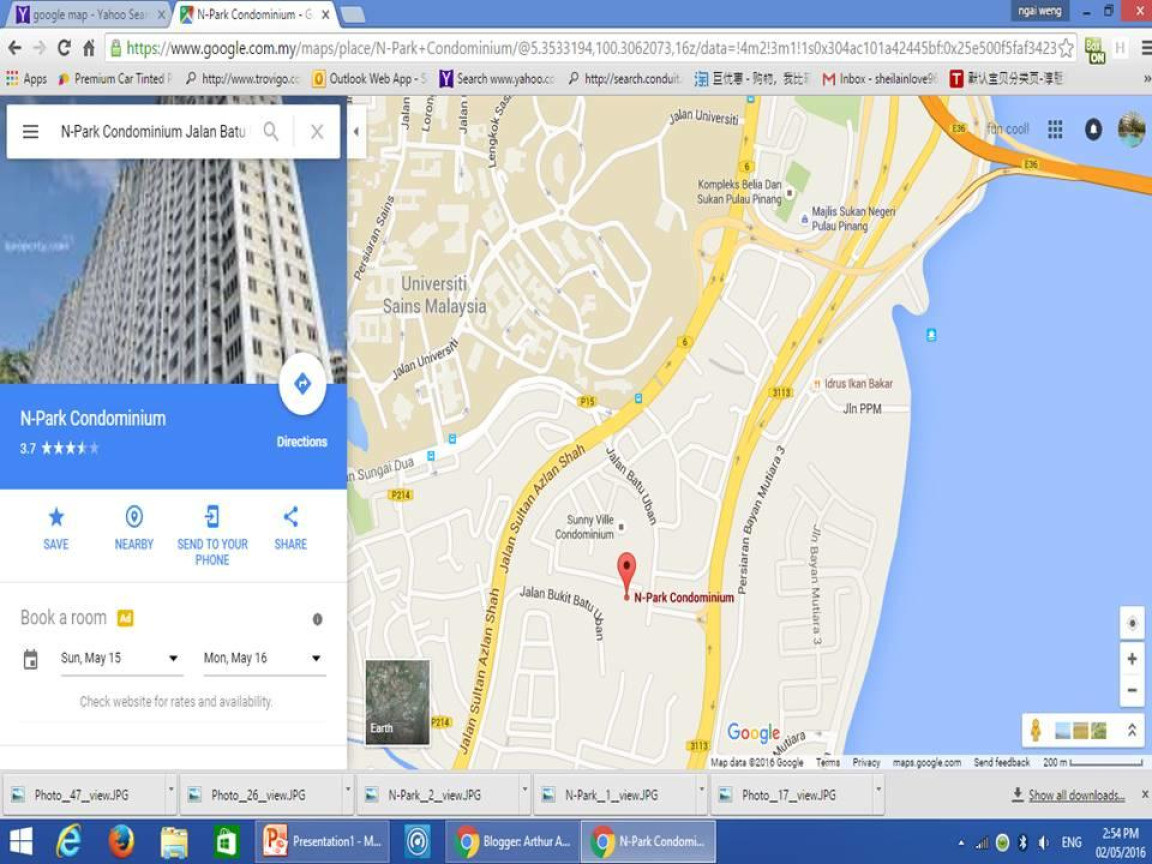Open check-out date dropdown Mon, May 16
This screenshot has width=1152, height=864.
pos(264,658)
